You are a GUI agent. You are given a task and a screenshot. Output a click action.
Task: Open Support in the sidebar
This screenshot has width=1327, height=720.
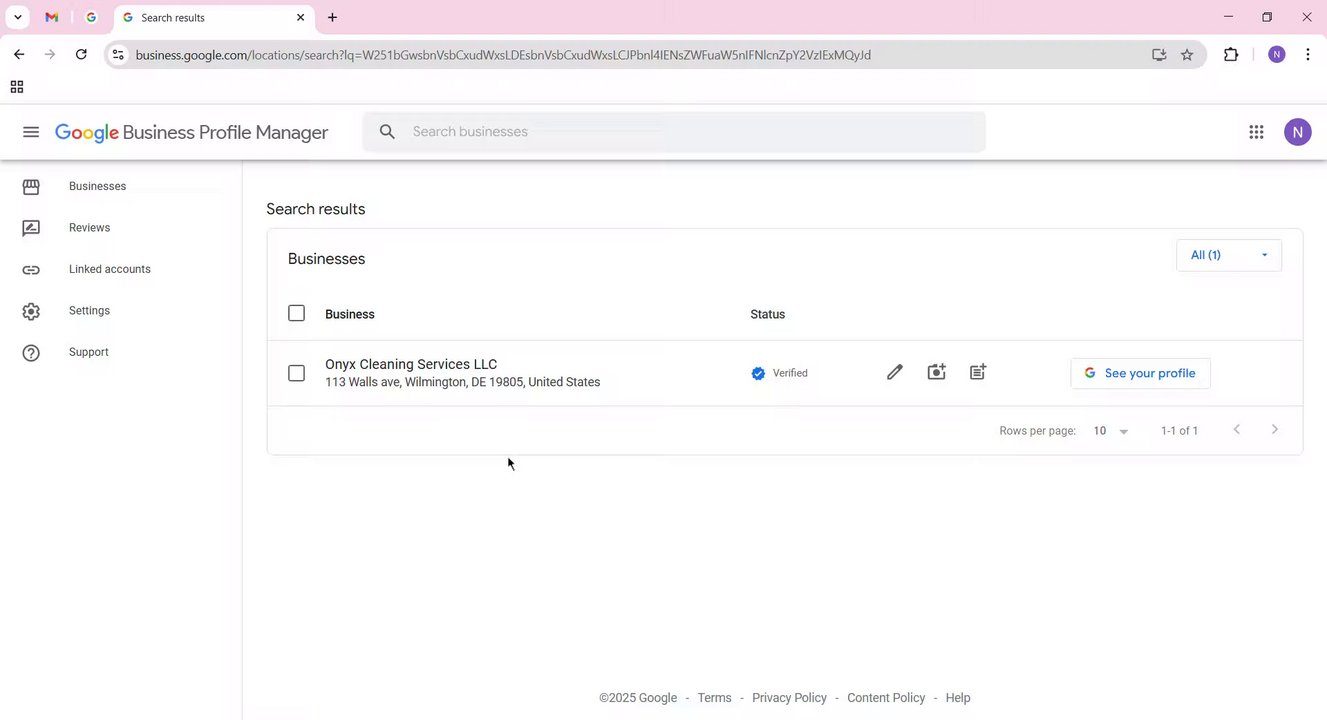click(88, 353)
